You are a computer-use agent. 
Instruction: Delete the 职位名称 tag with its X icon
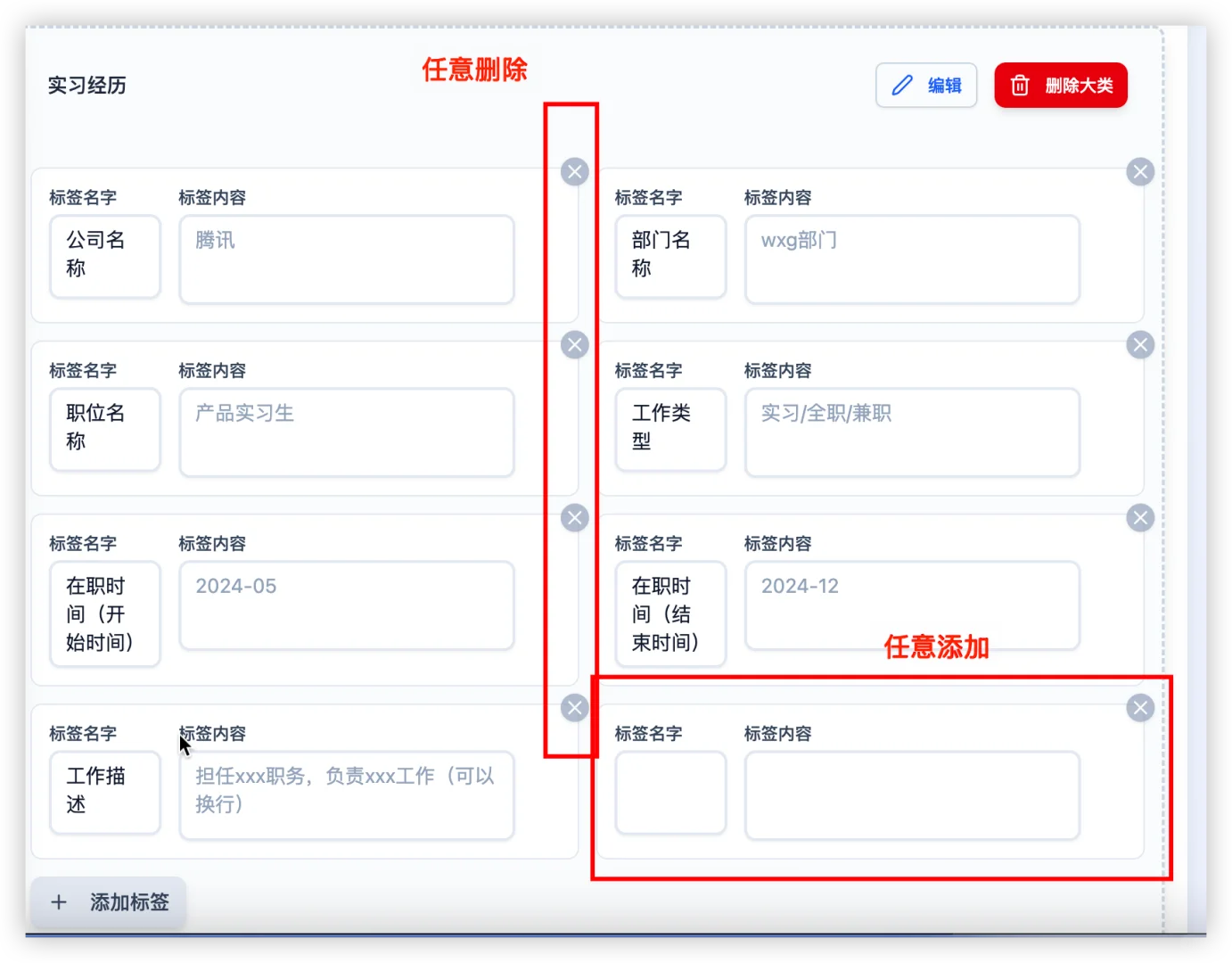(574, 344)
